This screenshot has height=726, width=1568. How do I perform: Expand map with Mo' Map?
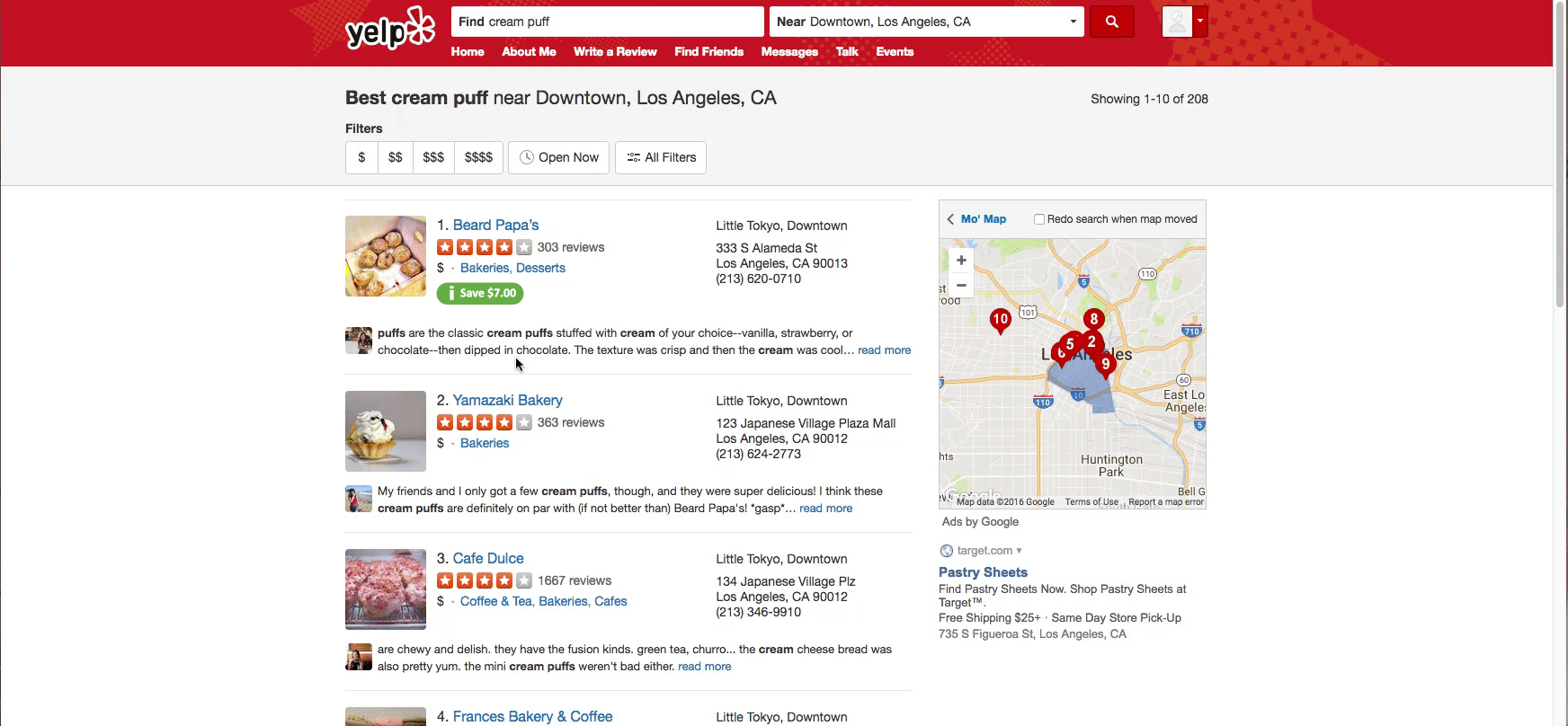(976, 219)
